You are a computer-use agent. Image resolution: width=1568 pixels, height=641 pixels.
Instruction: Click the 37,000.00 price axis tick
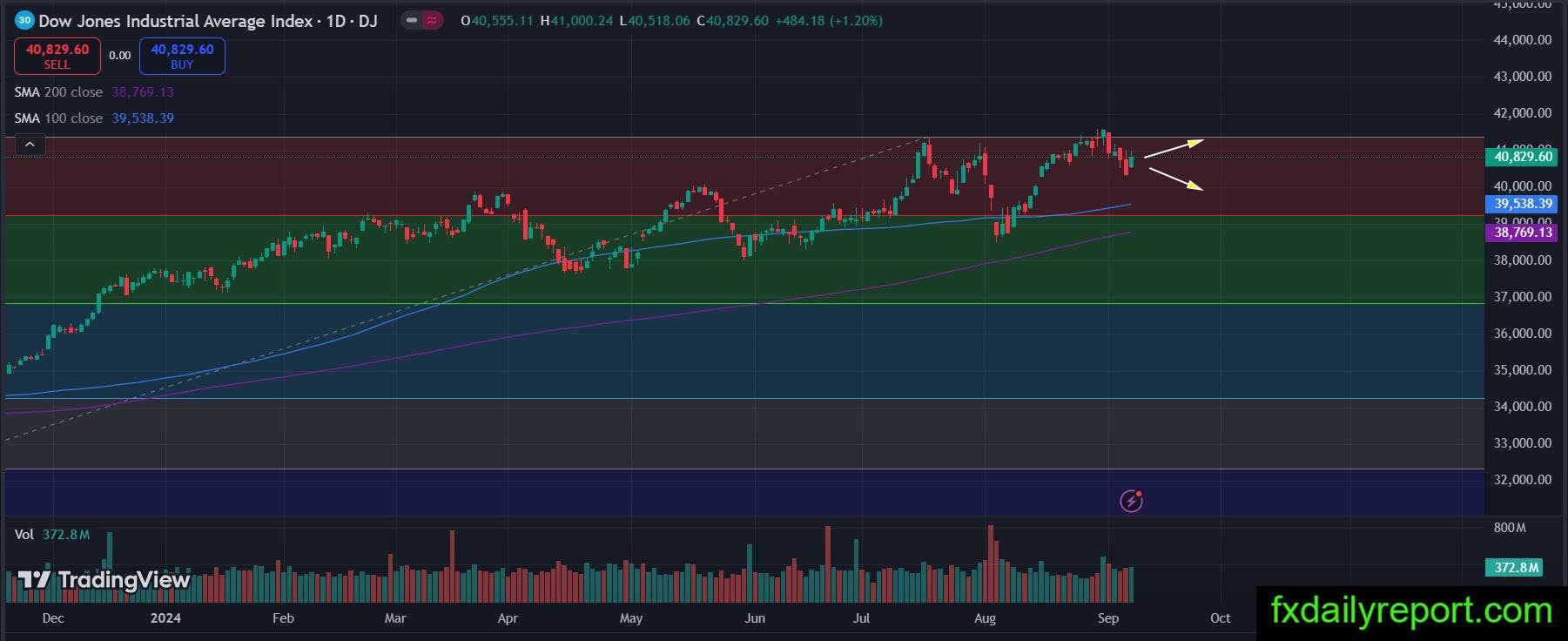(x=1523, y=297)
